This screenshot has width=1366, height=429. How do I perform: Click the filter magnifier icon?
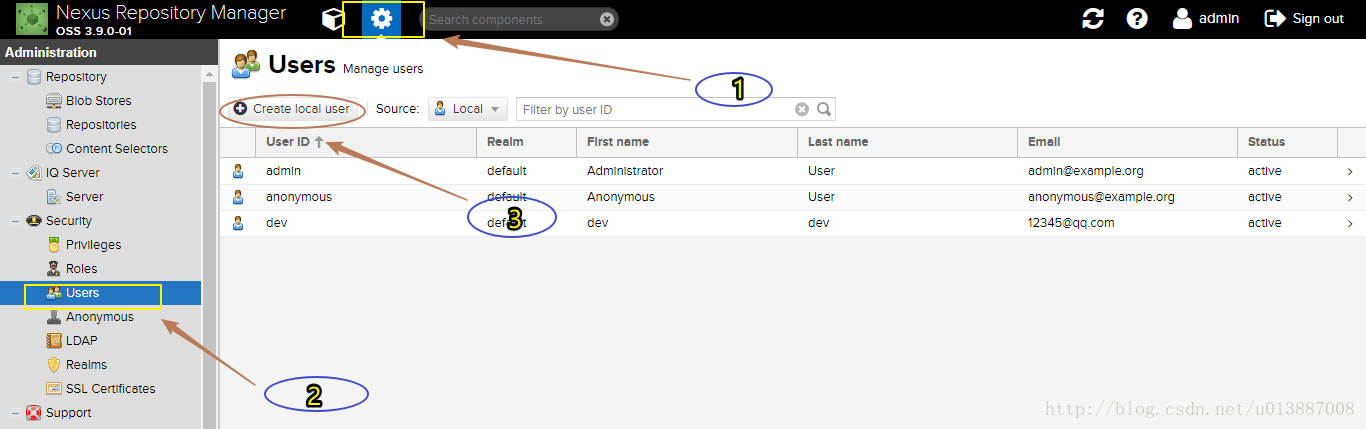[x=824, y=109]
